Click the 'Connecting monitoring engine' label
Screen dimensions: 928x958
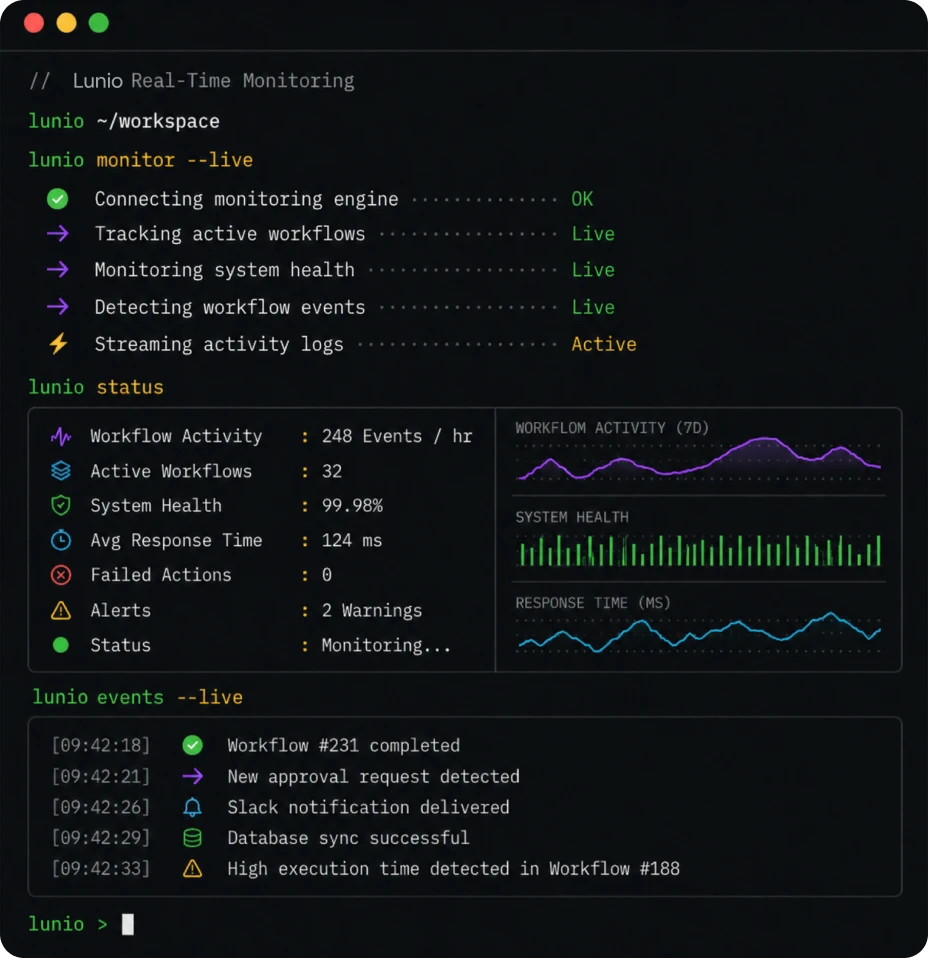click(246, 199)
